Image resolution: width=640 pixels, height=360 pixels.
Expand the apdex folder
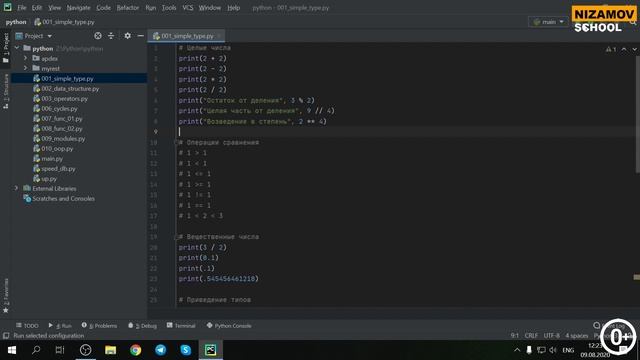tap(26, 58)
